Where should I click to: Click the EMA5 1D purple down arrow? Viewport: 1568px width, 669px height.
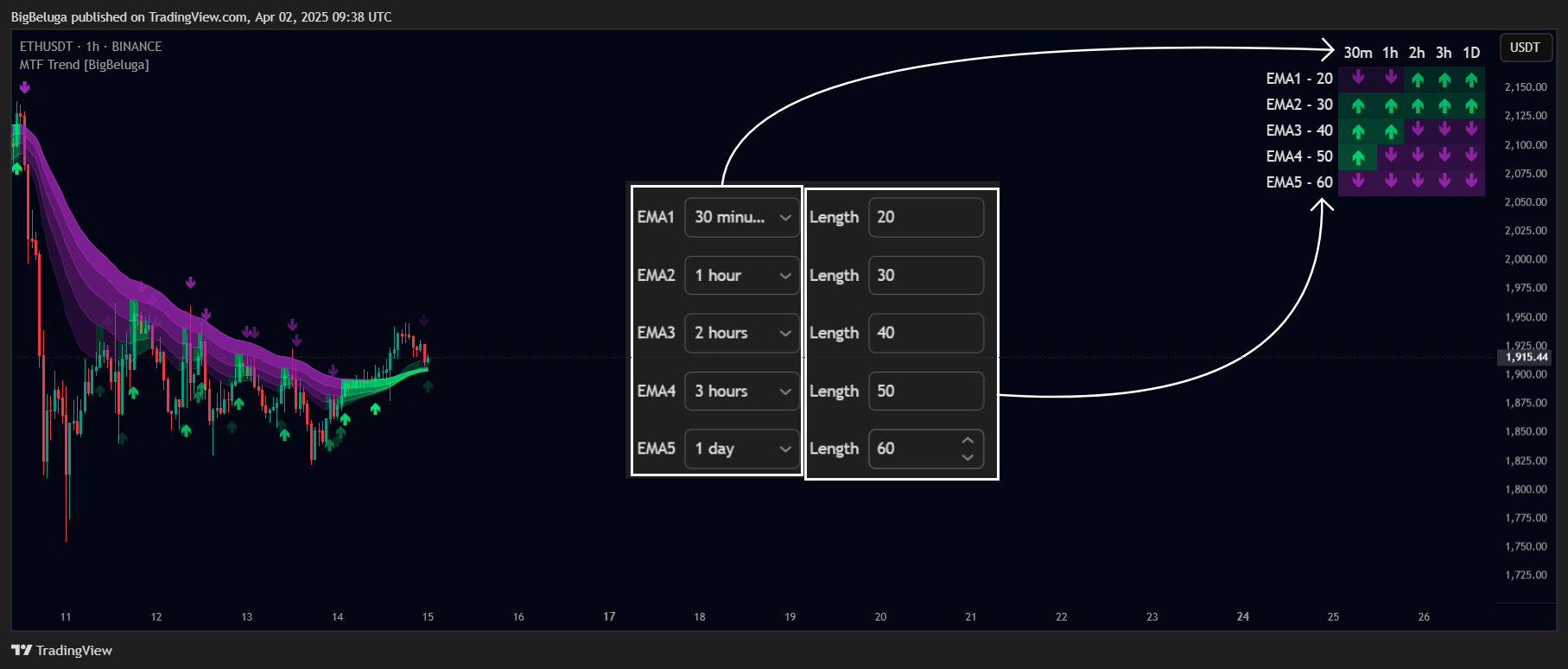1471,181
